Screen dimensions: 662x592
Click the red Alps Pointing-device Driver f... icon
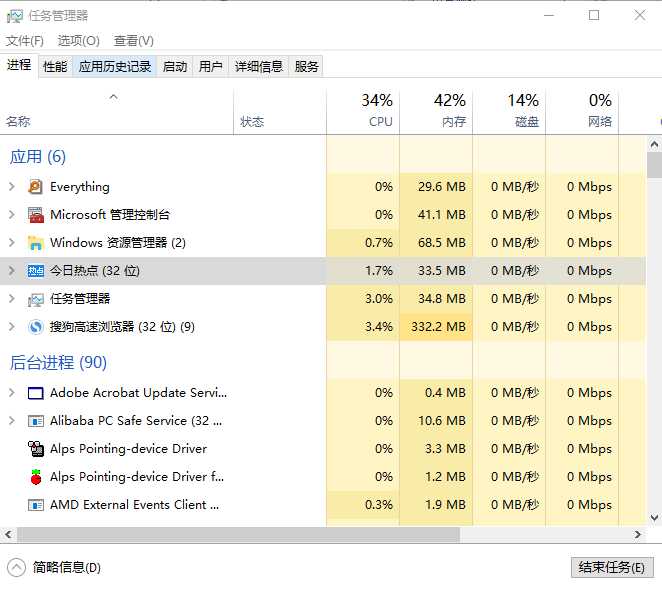point(36,477)
